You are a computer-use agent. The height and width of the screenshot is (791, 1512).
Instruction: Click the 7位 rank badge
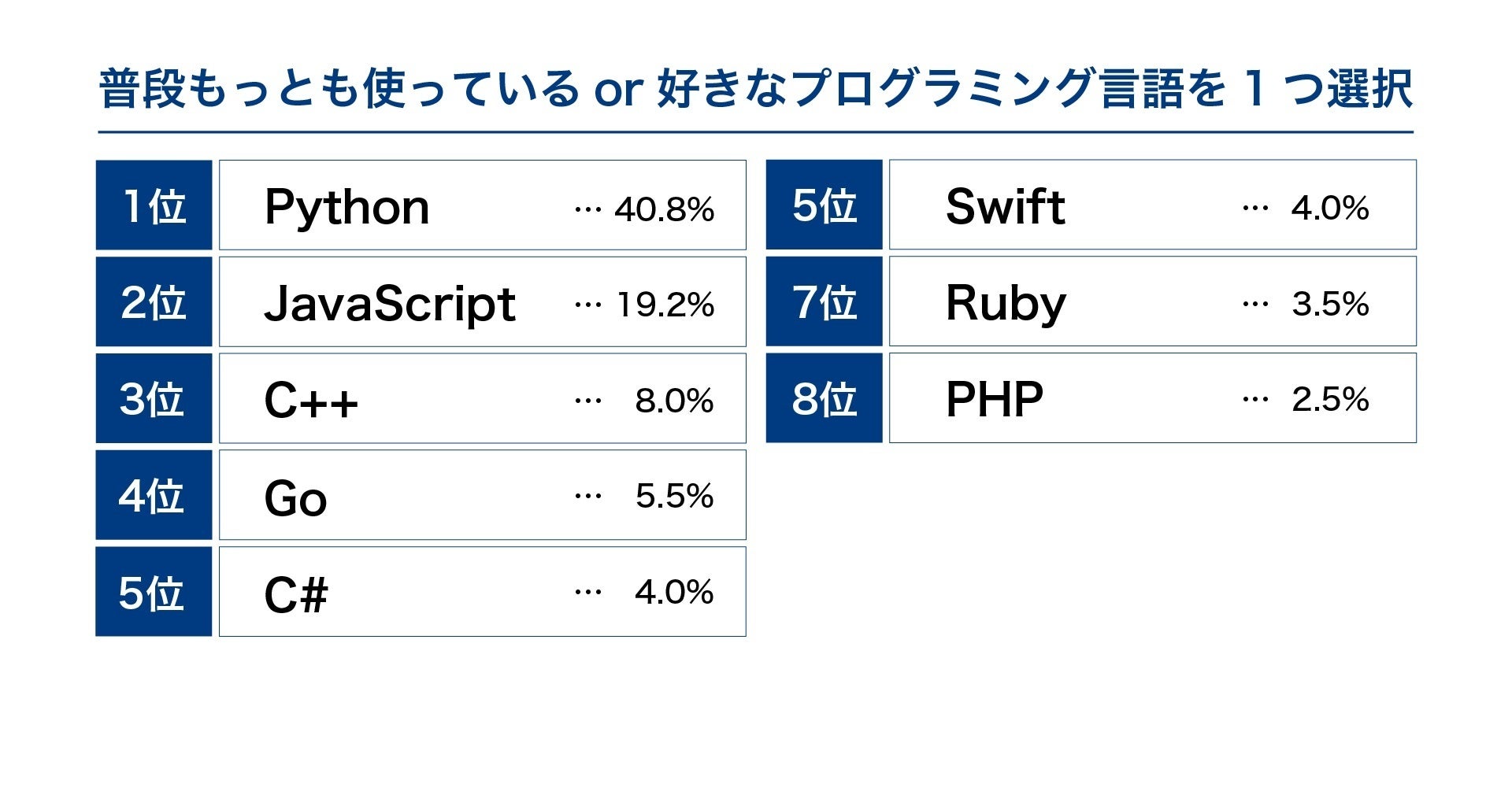pyautogui.click(x=824, y=302)
